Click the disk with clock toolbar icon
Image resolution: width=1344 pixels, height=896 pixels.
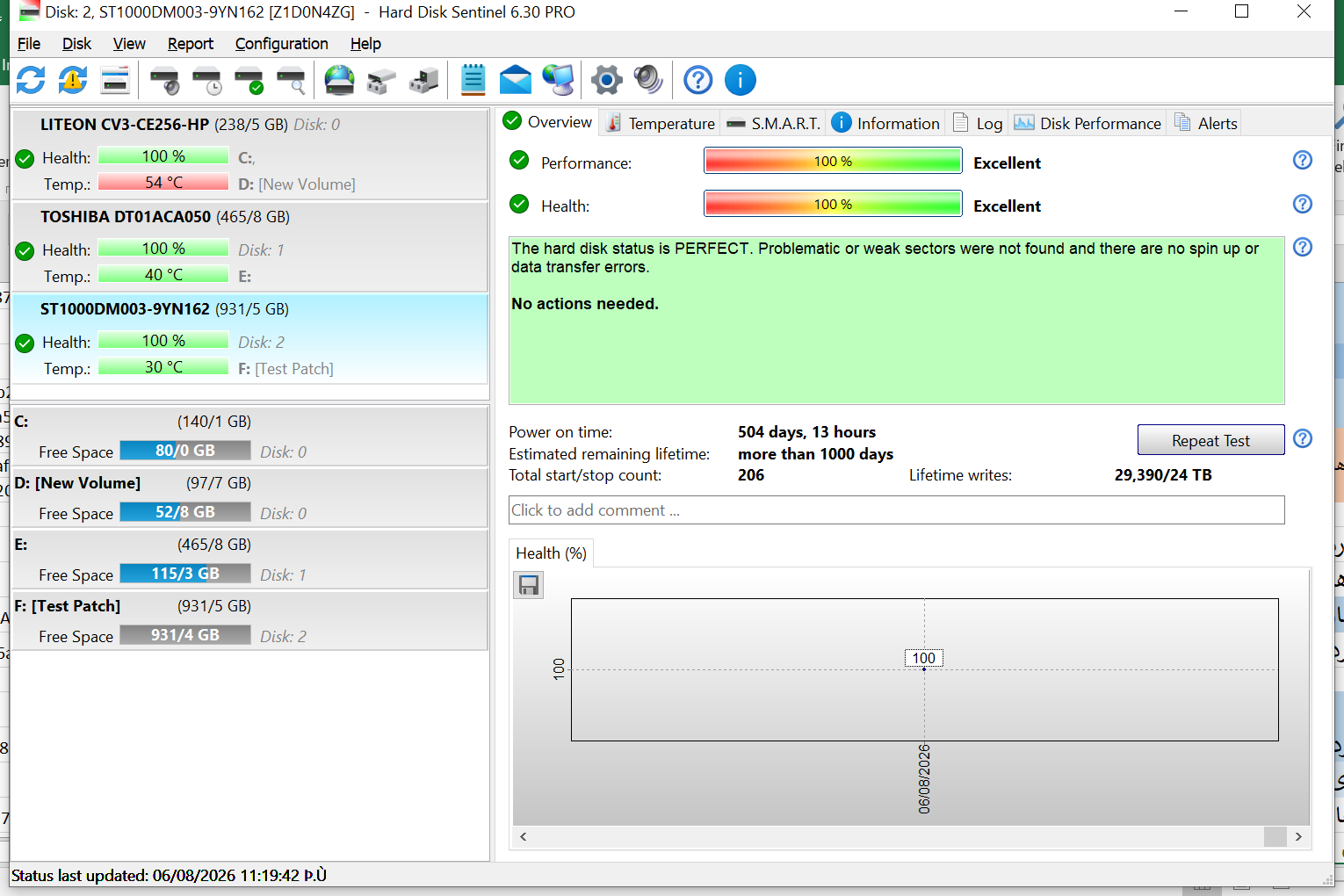[206, 80]
